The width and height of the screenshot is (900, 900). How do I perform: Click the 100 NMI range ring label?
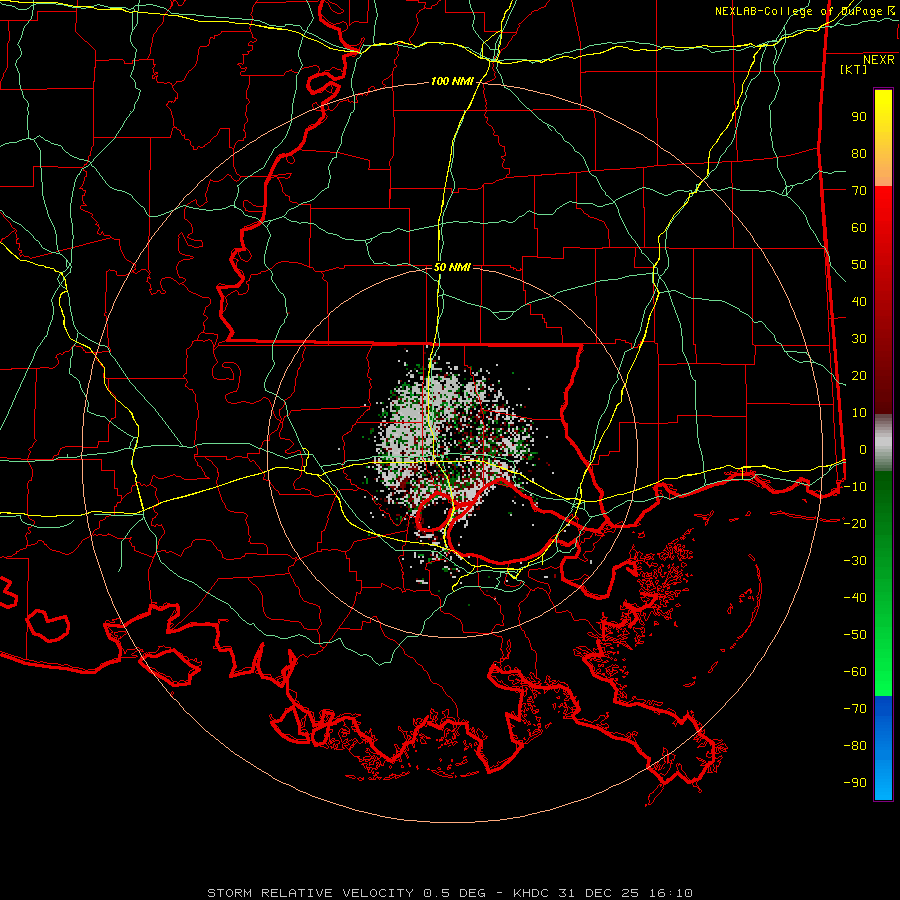[452, 82]
